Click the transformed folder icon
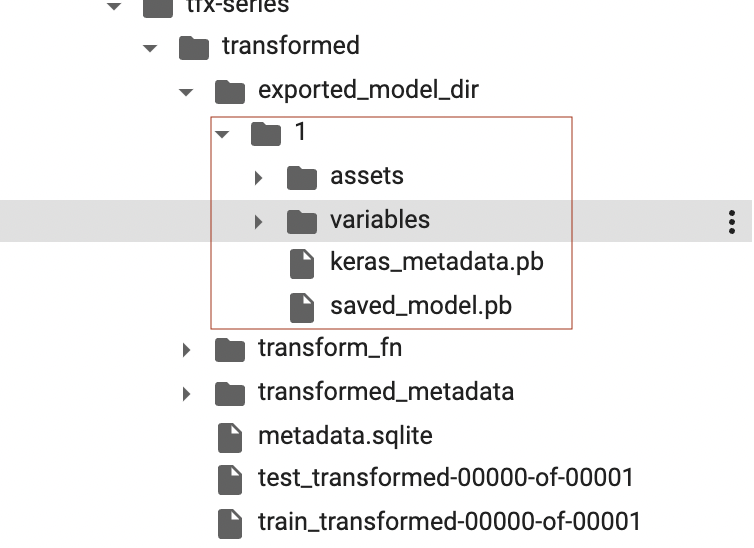754x548 pixels. (193, 47)
